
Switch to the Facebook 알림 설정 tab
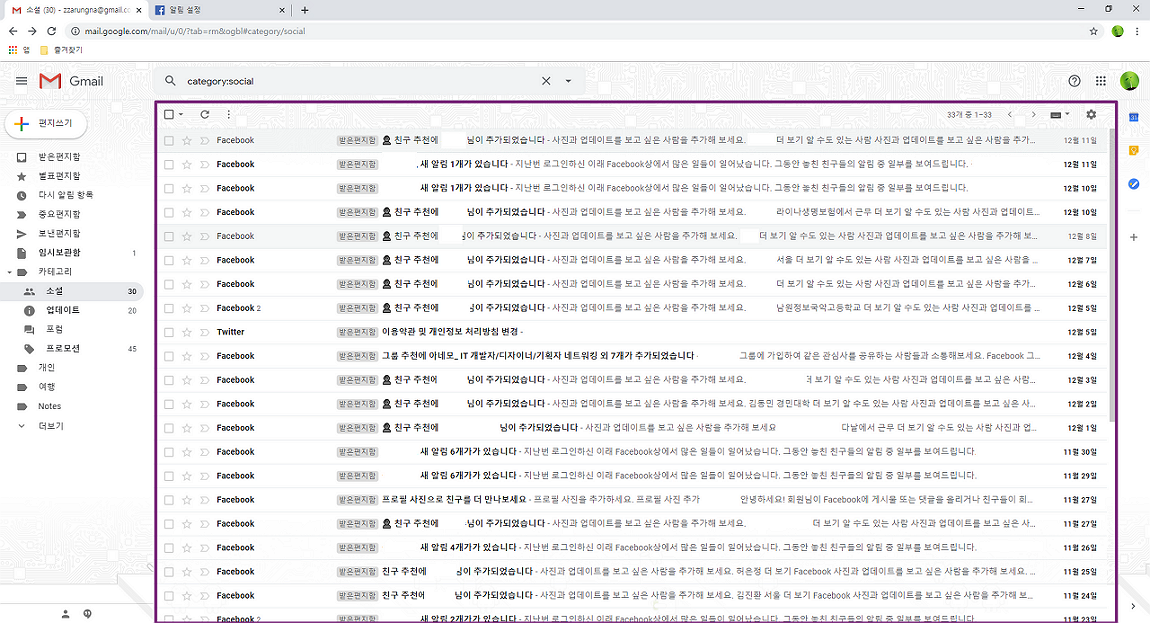219,10
